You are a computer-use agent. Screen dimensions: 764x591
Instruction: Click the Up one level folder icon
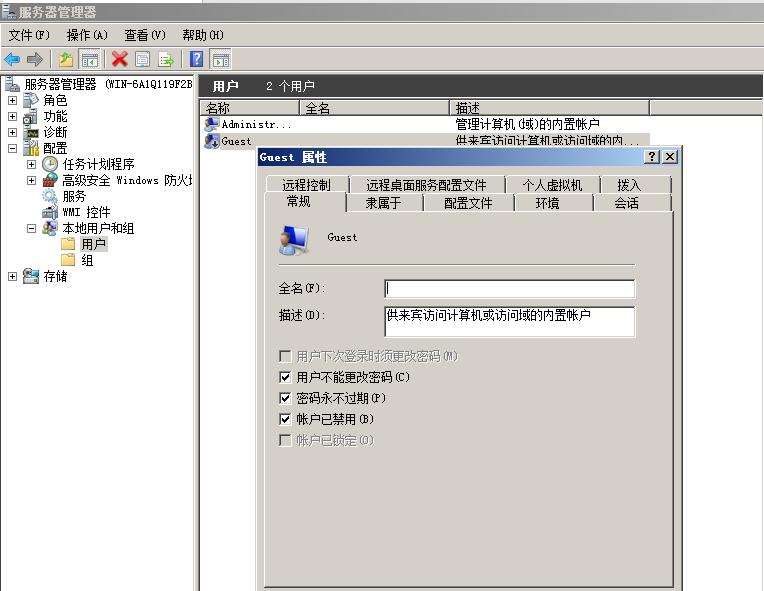[66, 59]
